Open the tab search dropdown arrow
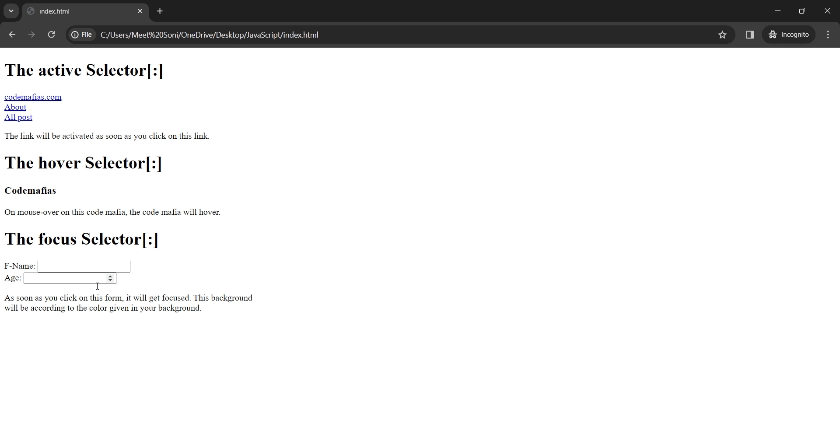The width and height of the screenshot is (840, 446). pyautogui.click(x=11, y=11)
